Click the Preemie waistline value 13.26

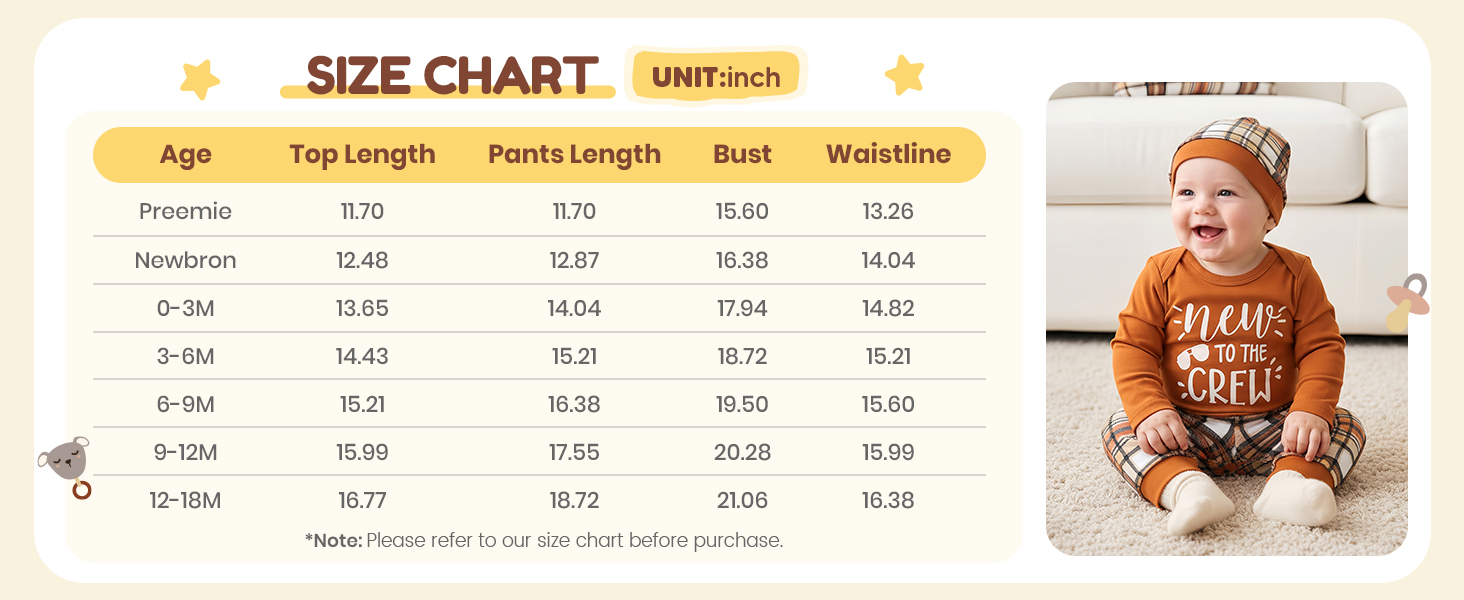coord(888,212)
